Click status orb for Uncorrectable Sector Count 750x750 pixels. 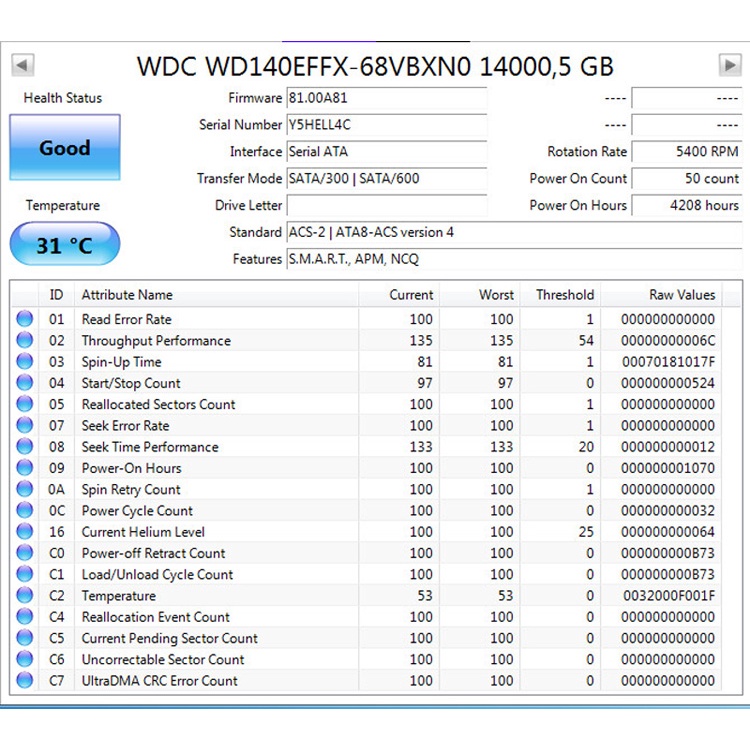pos(25,659)
